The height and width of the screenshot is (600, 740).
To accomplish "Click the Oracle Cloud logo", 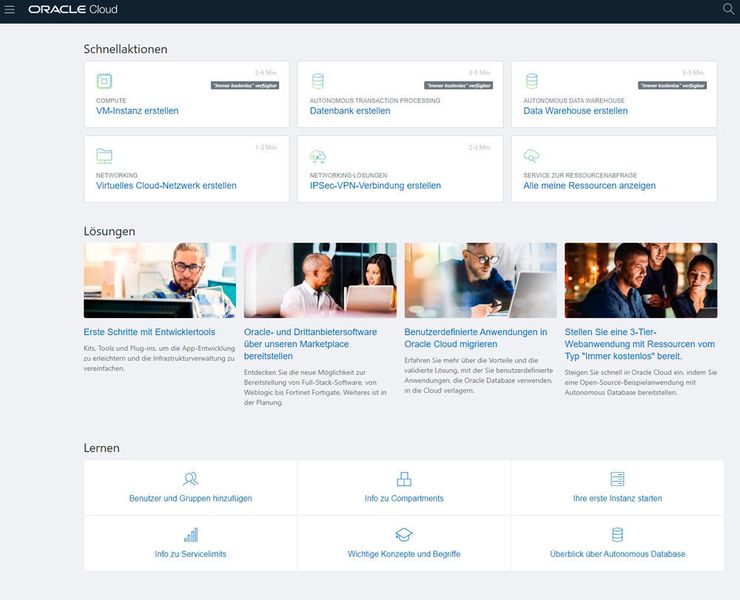I will [73, 9].
